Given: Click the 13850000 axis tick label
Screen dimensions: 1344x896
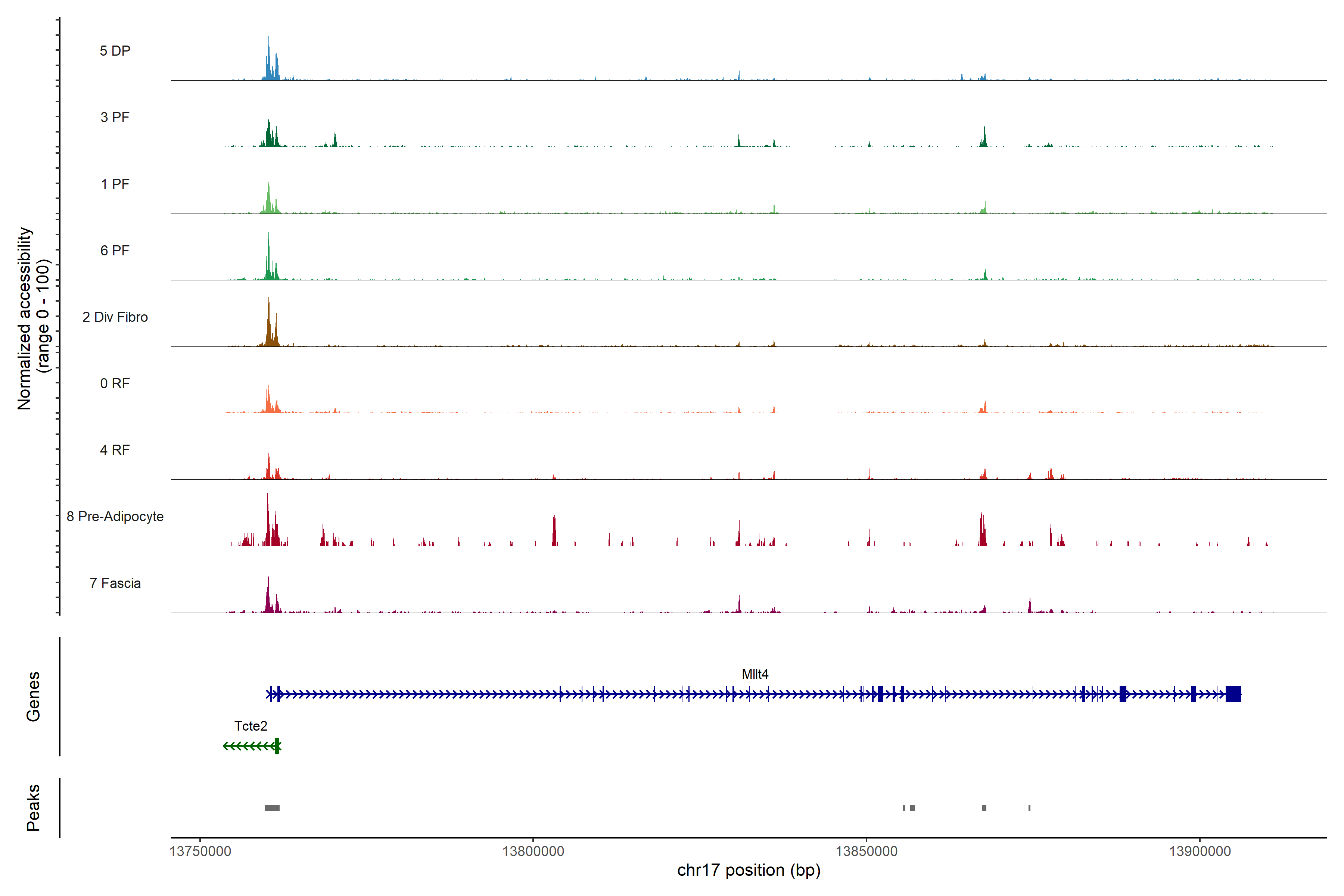Looking at the screenshot, I should point(866,852).
